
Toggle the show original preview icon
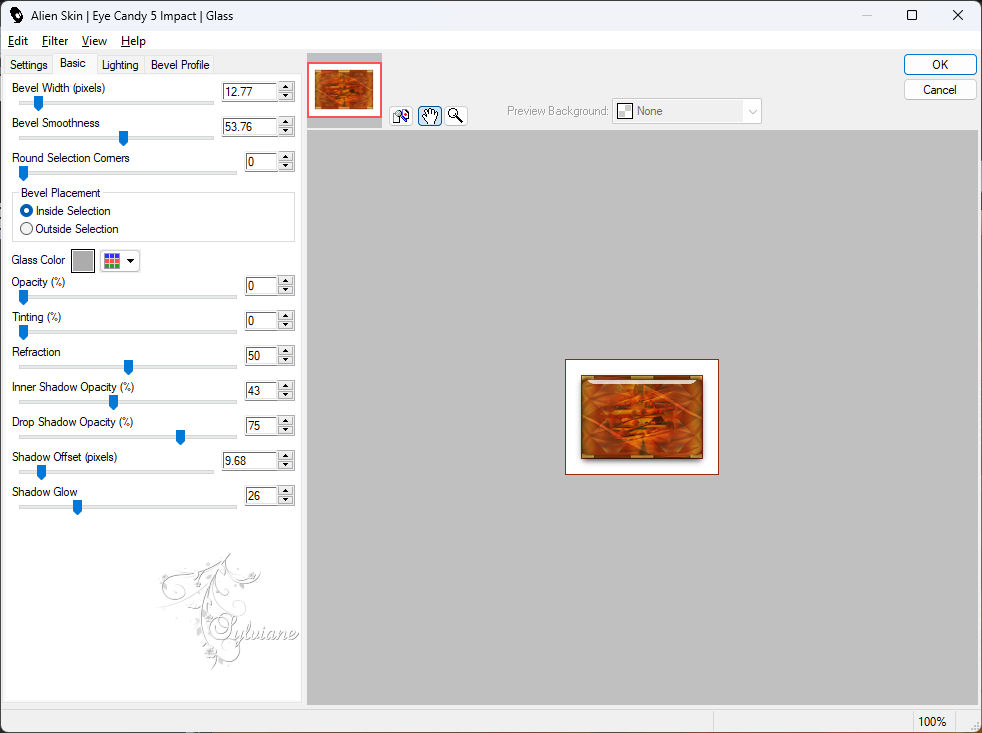[401, 116]
